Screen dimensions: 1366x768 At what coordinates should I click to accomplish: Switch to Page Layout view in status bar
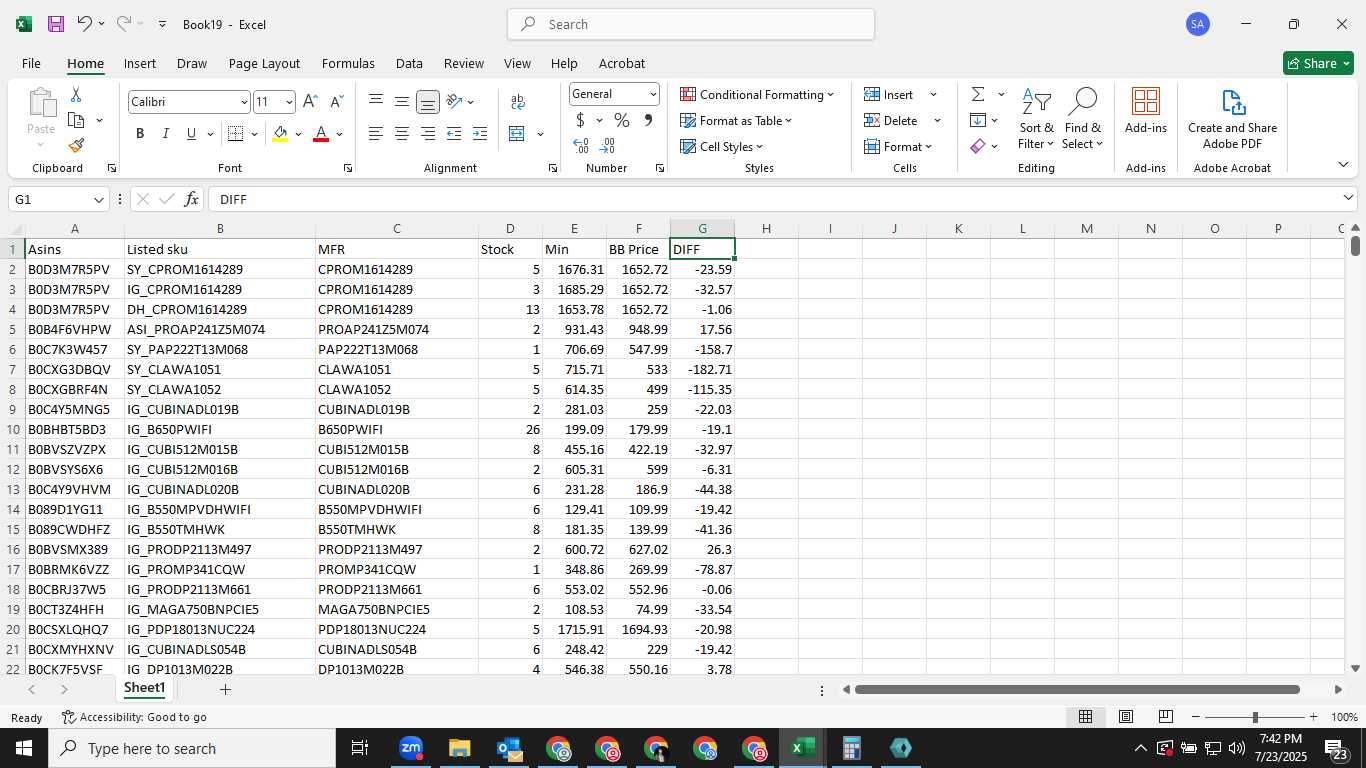click(x=1126, y=717)
